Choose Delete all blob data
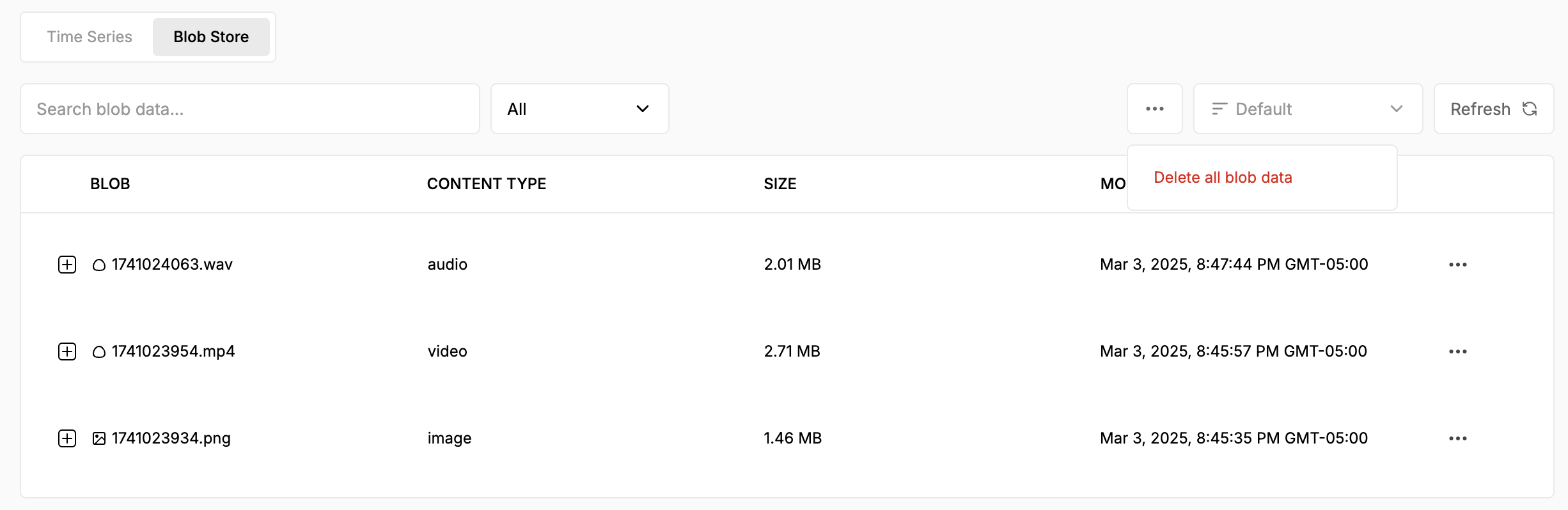 point(1223,178)
